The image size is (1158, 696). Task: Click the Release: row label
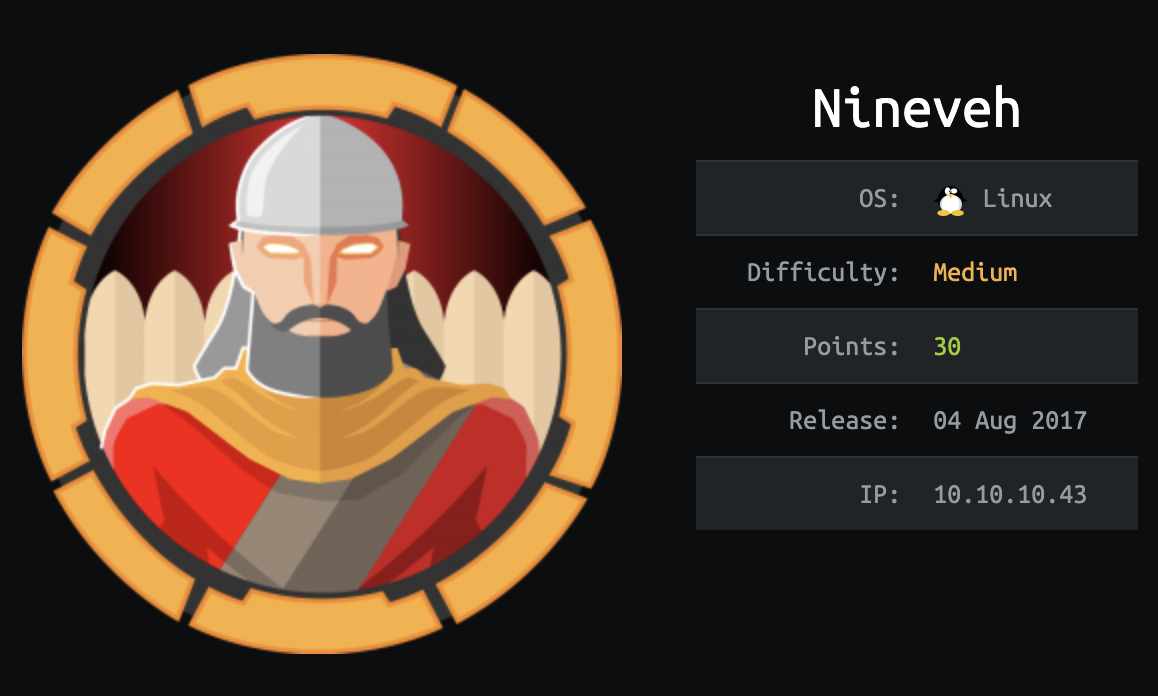(x=844, y=420)
